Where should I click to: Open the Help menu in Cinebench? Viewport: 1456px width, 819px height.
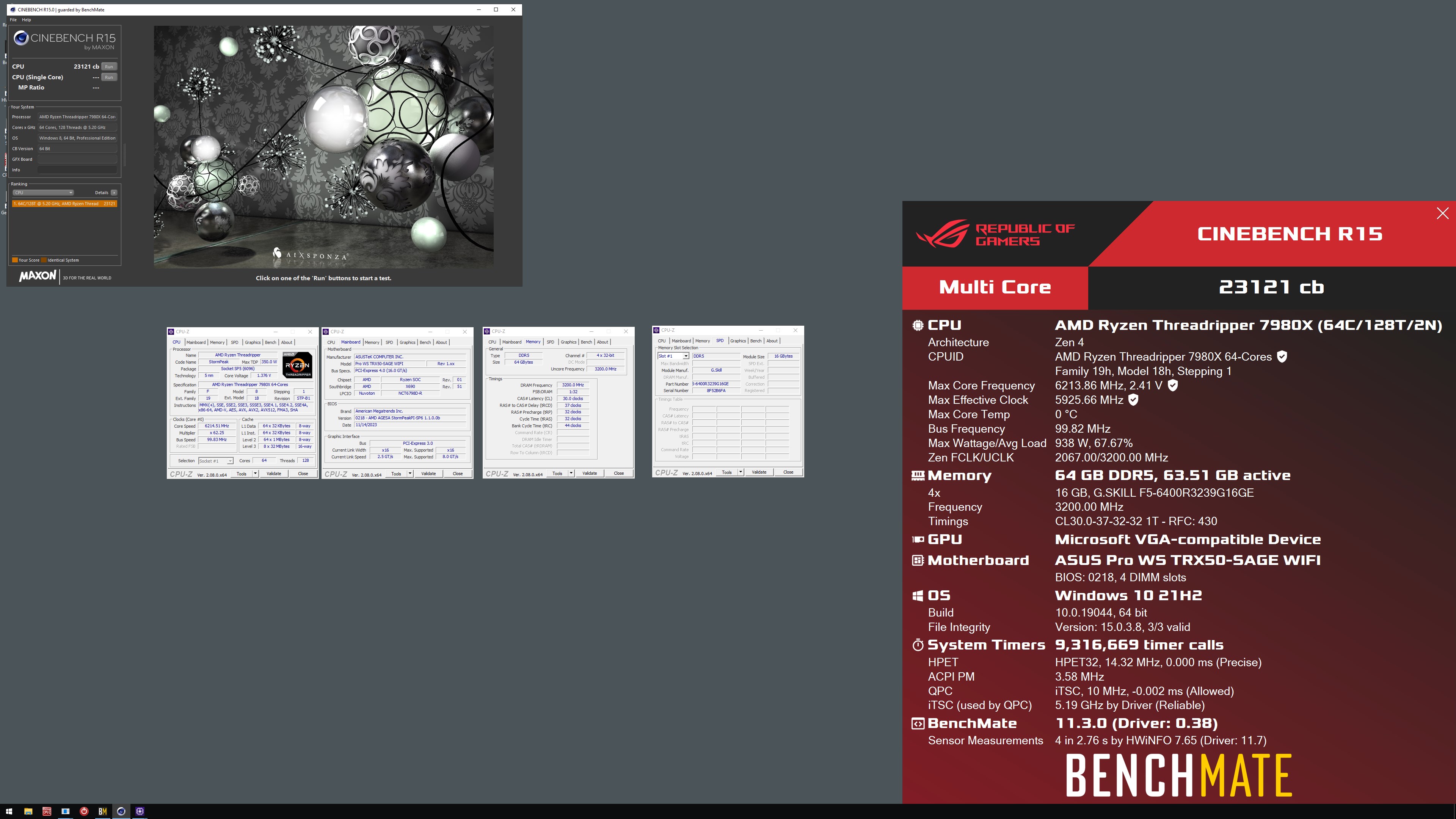(26, 20)
